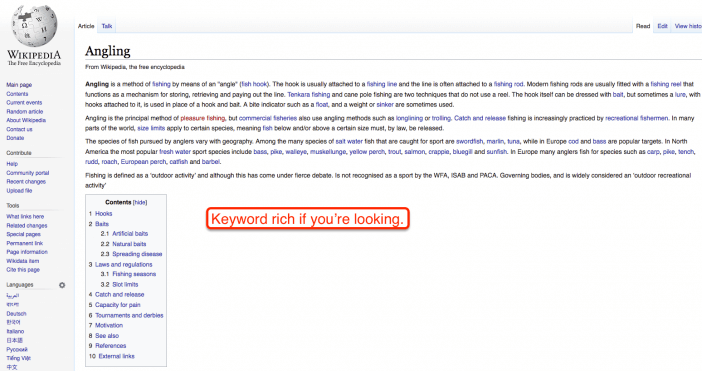This screenshot has height=371, width=702.
Task: Click the Wikipedia globe logo
Action: click(34, 26)
